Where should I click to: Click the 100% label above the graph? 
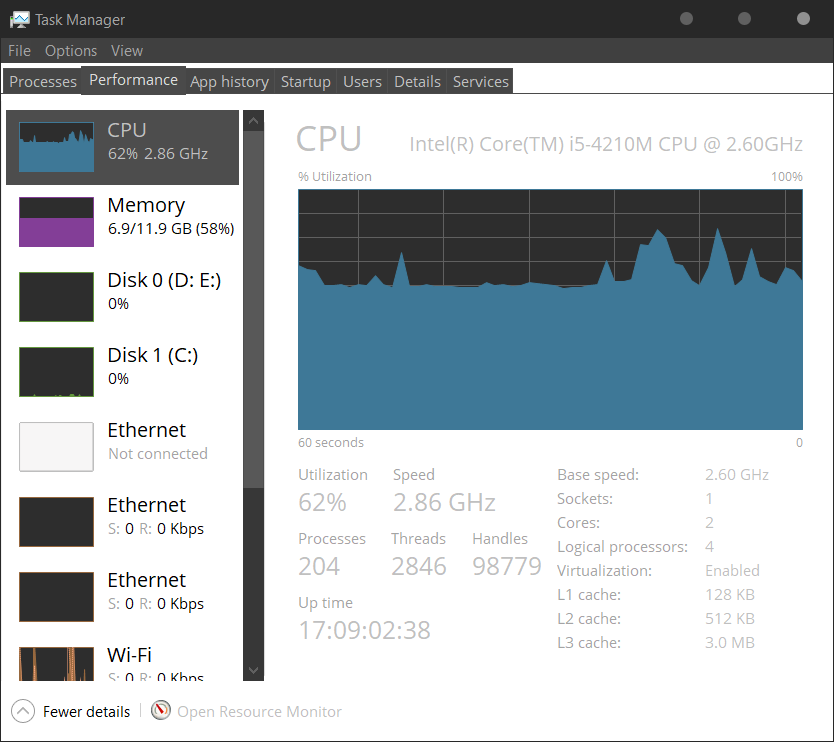(x=787, y=177)
